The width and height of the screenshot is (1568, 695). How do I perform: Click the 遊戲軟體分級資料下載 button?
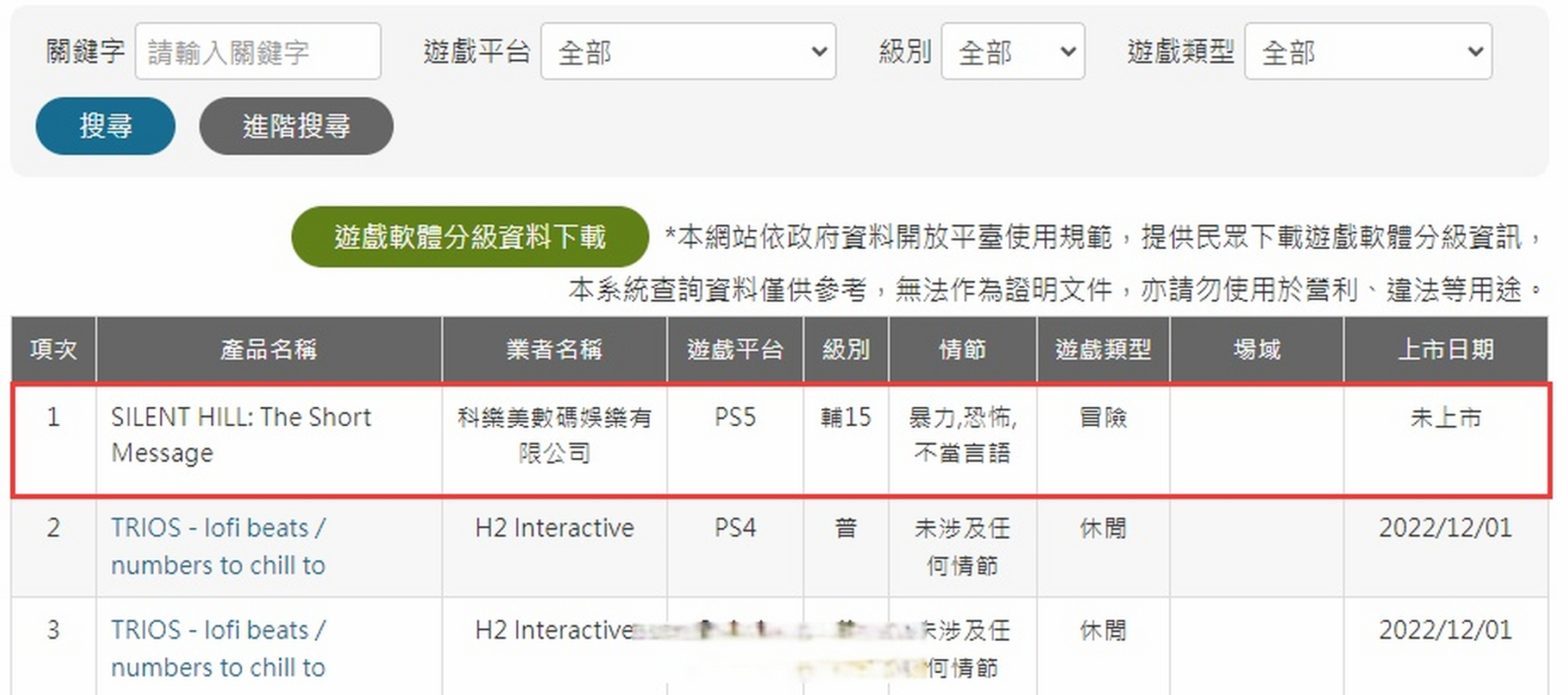[470, 237]
